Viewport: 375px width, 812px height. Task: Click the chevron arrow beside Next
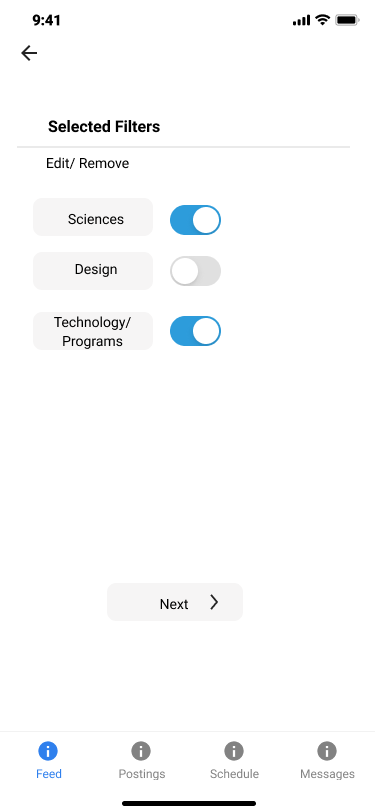pos(214,602)
